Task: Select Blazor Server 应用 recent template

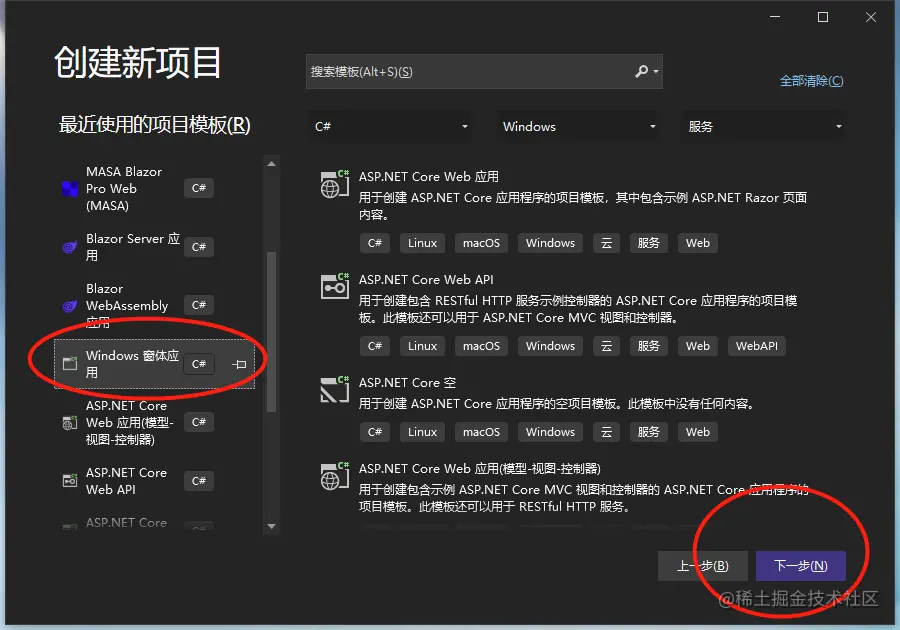Action: [155, 247]
